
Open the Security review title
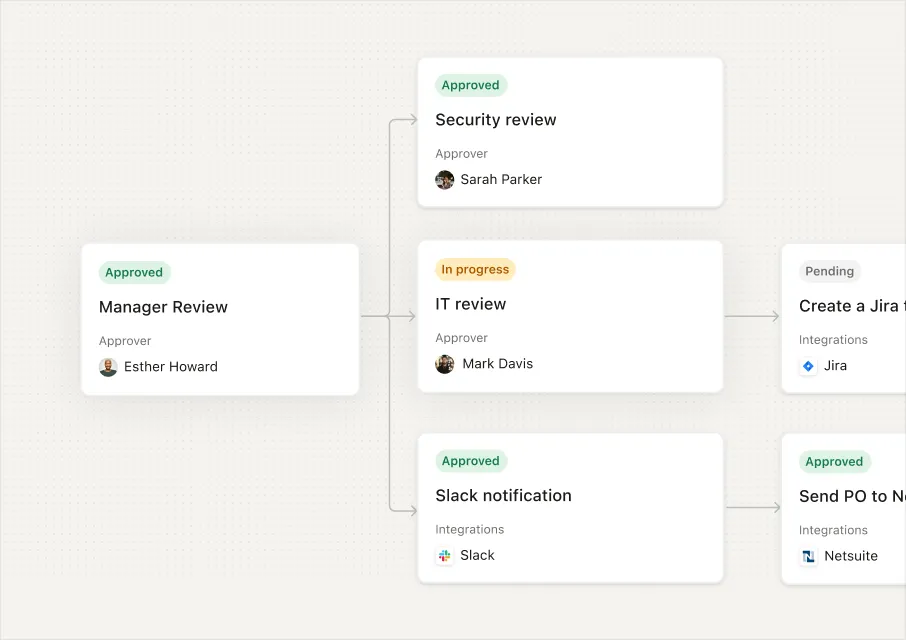[x=496, y=120]
